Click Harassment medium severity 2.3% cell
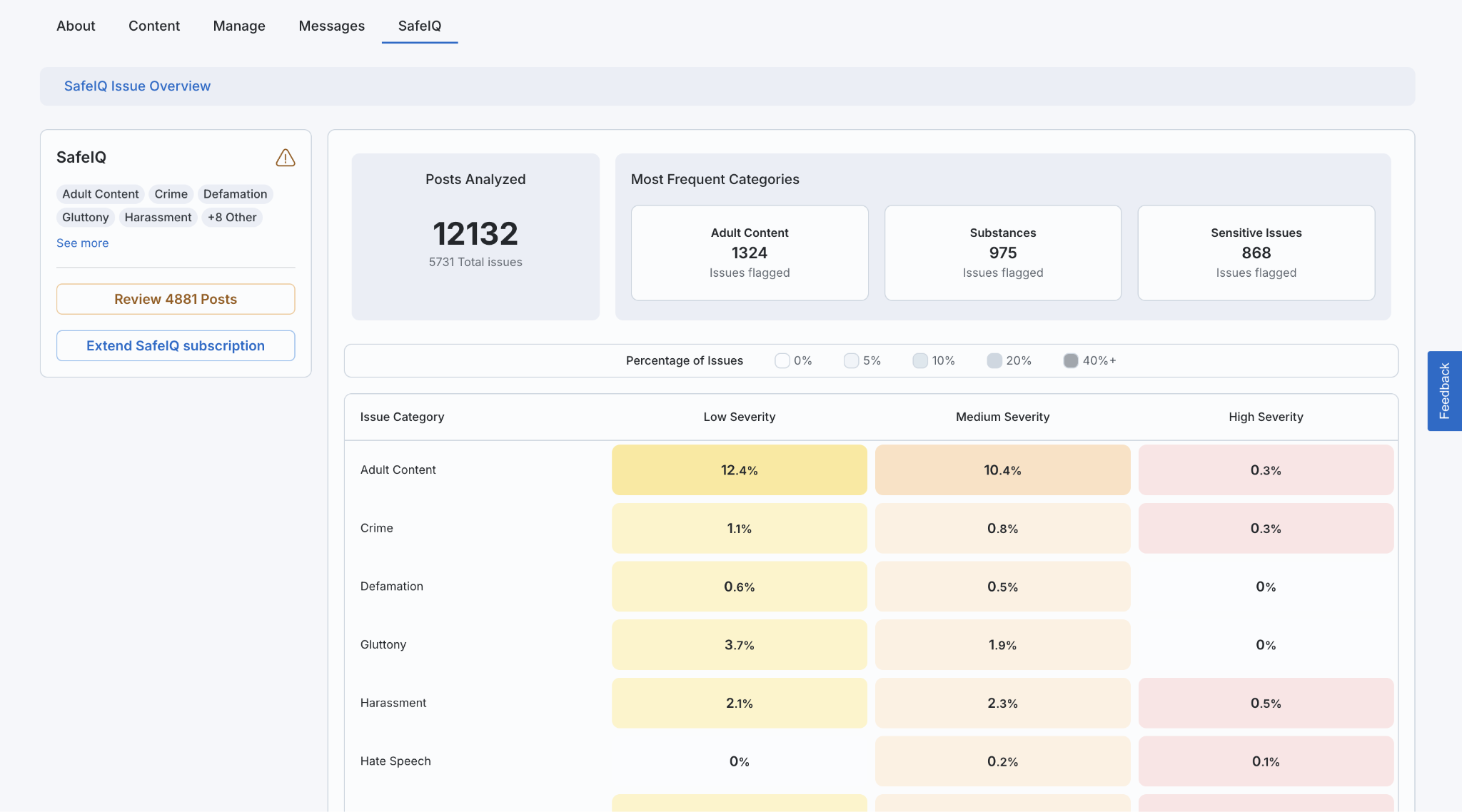The height and width of the screenshot is (812, 1462). click(1003, 704)
